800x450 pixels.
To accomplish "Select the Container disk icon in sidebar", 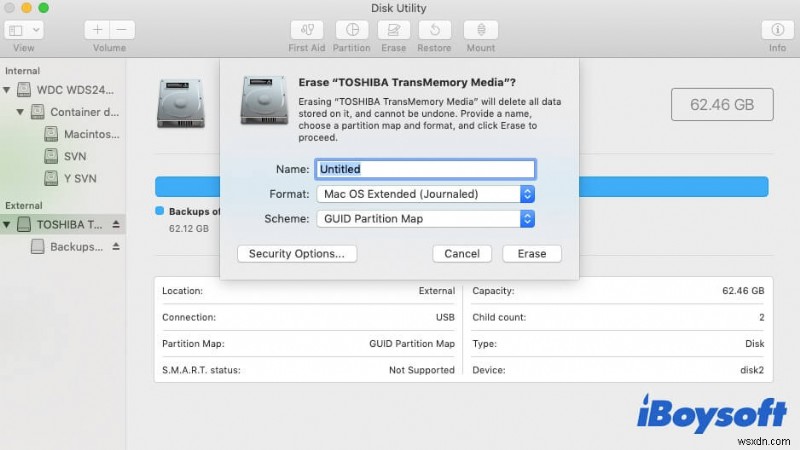I will (37, 112).
